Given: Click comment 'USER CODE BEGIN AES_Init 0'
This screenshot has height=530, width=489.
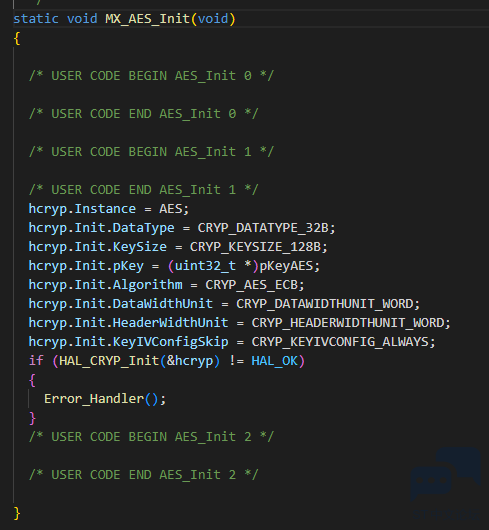Looking at the screenshot, I should [151, 76].
